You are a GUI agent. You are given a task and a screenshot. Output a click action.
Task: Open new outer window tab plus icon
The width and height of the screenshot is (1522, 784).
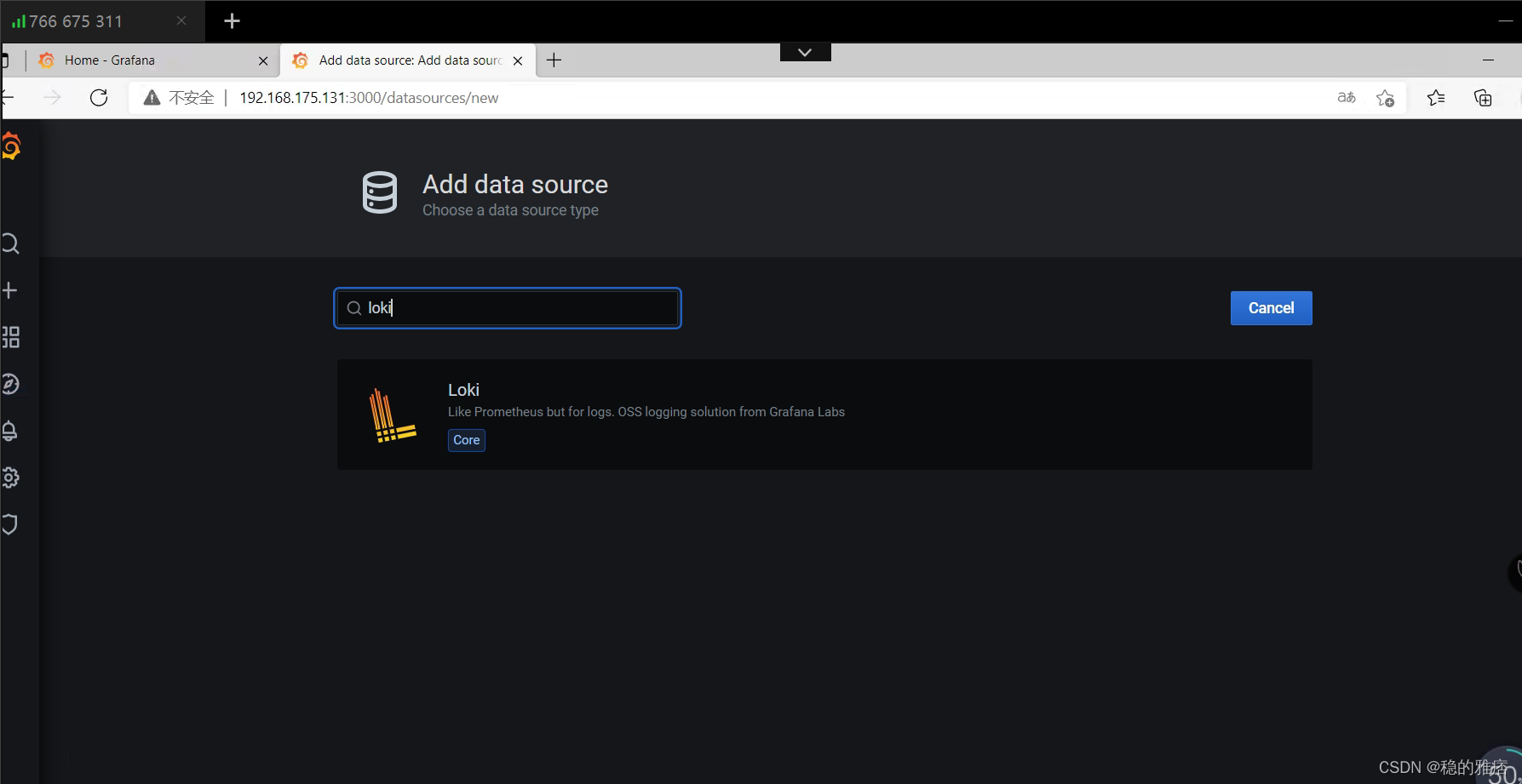tap(232, 21)
